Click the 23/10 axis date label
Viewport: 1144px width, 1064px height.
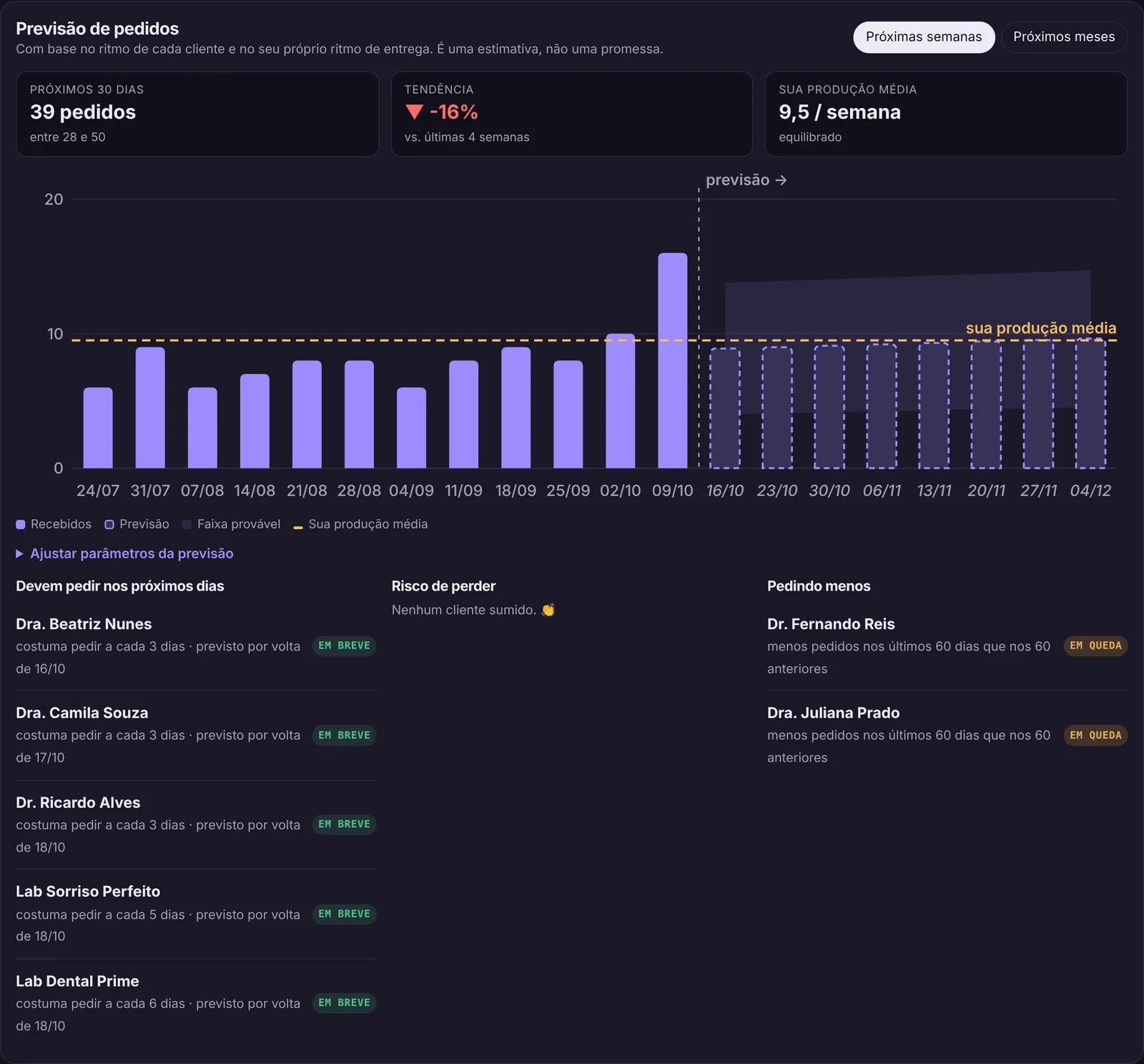click(777, 491)
